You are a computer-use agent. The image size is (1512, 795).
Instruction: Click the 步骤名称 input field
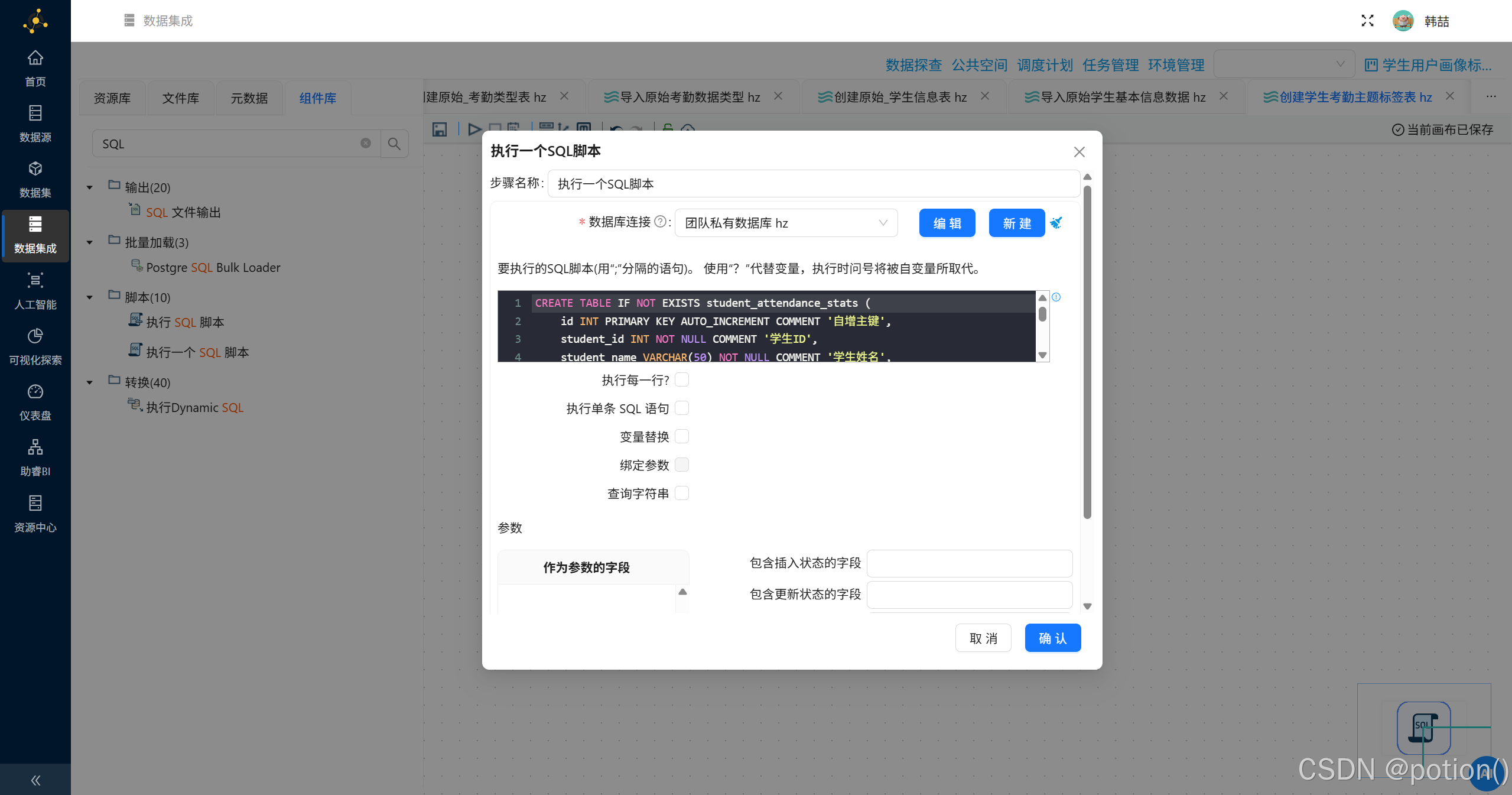[x=814, y=184]
